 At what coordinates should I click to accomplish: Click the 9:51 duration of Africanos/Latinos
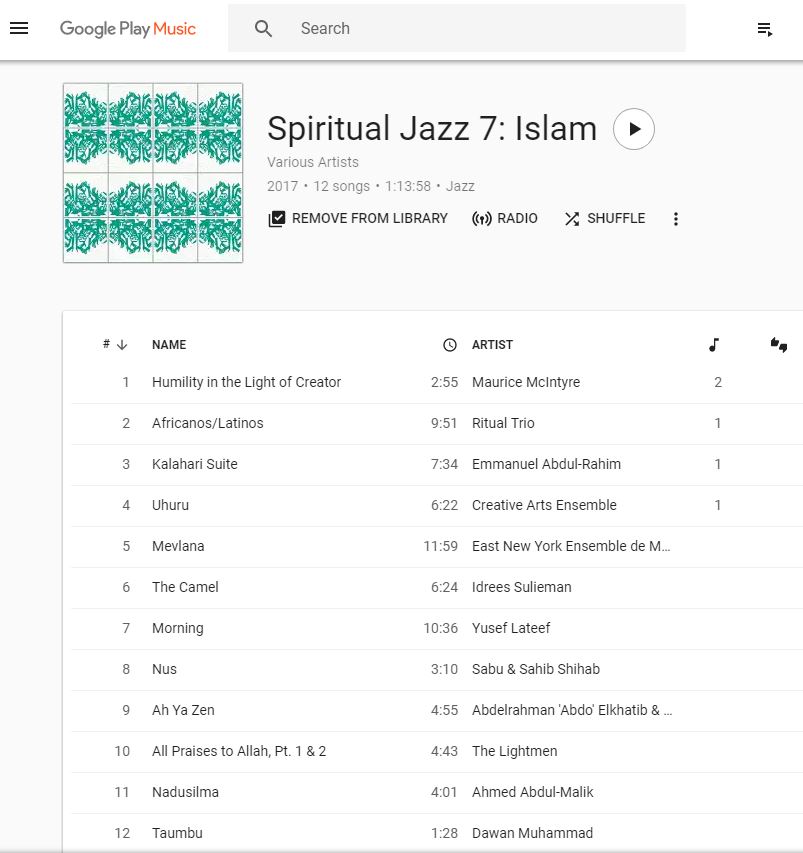[444, 423]
